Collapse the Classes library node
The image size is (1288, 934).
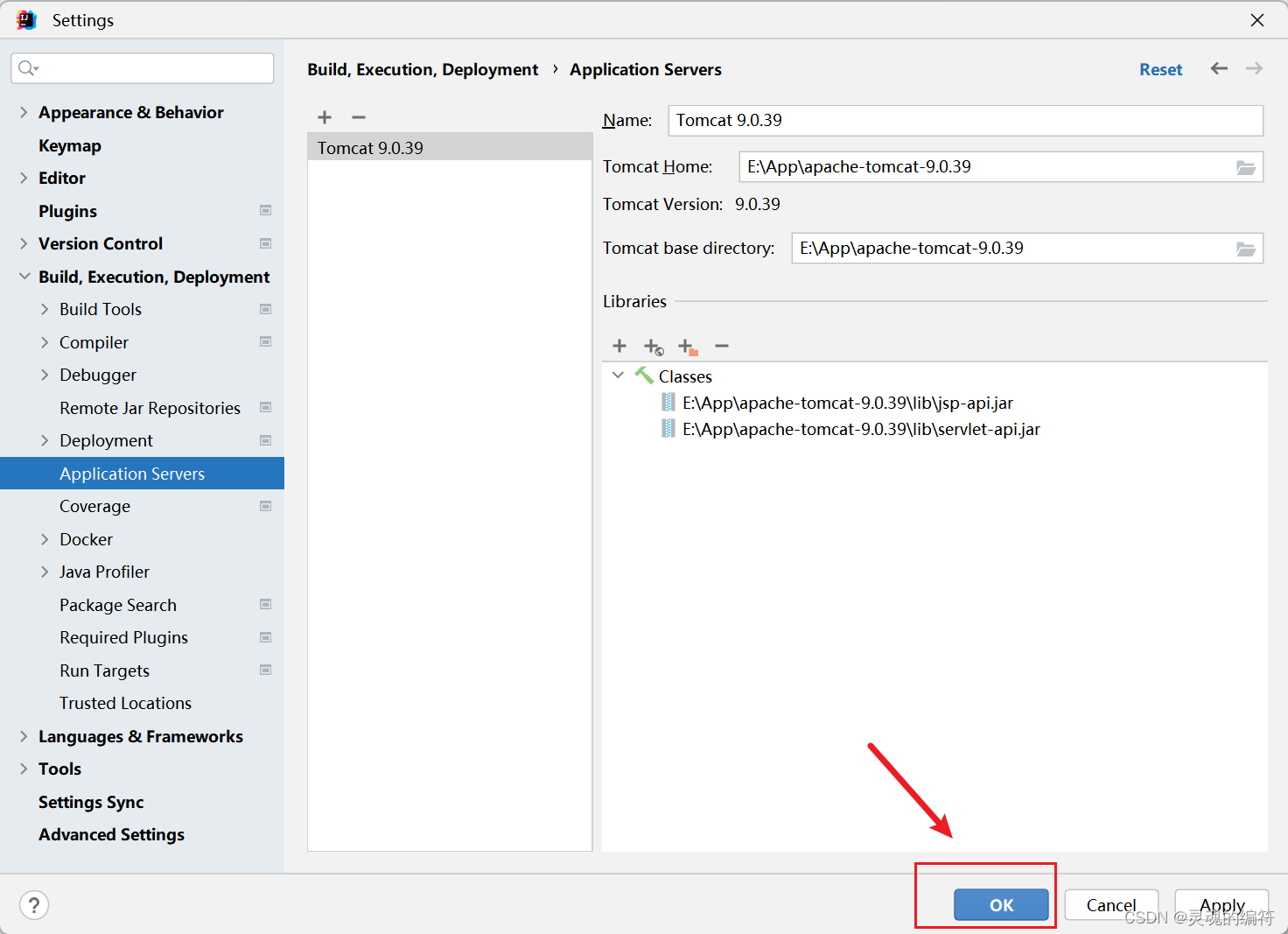[x=618, y=376]
